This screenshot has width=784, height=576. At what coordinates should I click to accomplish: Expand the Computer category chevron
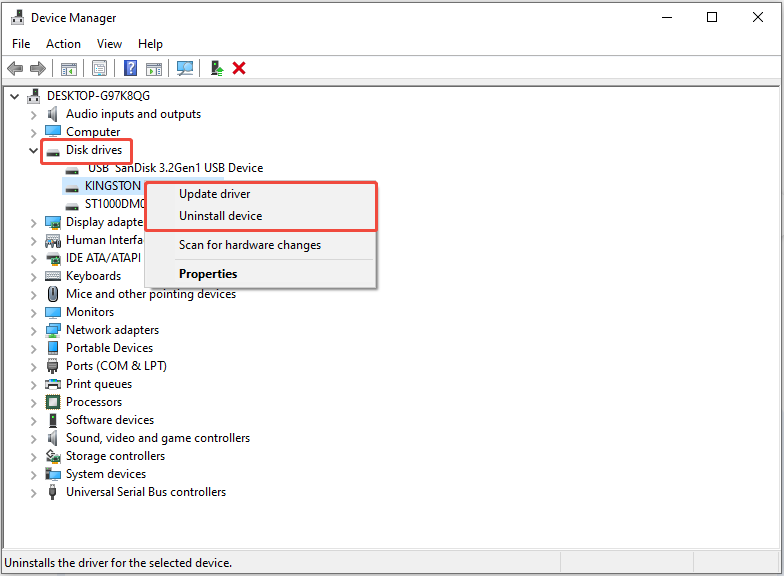(x=34, y=132)
